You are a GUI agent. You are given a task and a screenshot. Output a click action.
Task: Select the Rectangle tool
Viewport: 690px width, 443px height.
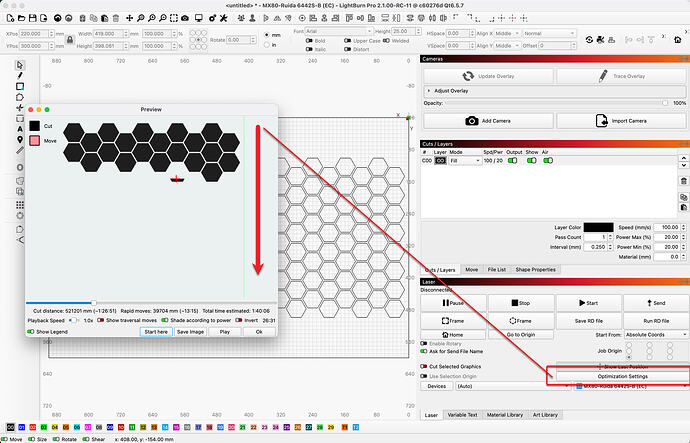pos(20,86)
